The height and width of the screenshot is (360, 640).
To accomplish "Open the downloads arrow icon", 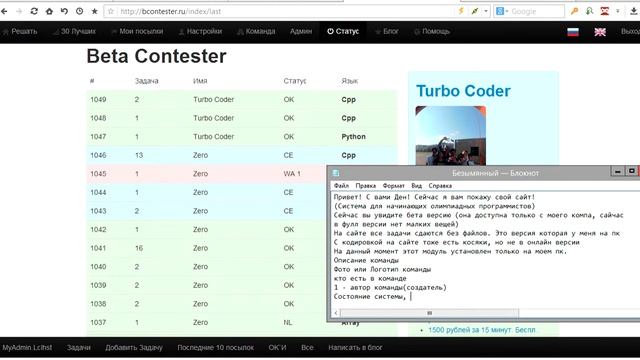I will (634, 11).
